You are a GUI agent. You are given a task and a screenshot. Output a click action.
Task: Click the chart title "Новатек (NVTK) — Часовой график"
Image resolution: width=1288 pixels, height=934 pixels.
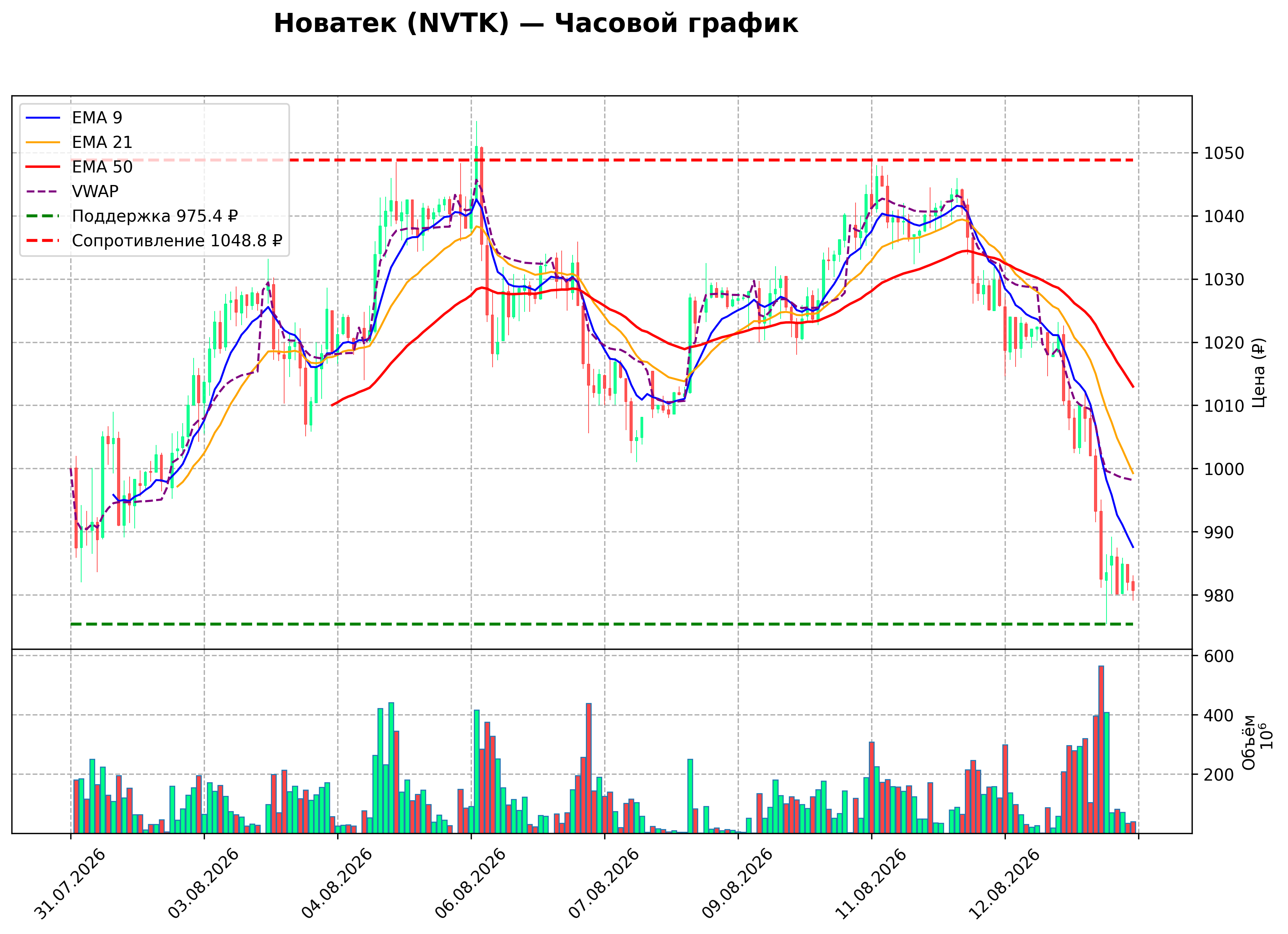(535, 24)
